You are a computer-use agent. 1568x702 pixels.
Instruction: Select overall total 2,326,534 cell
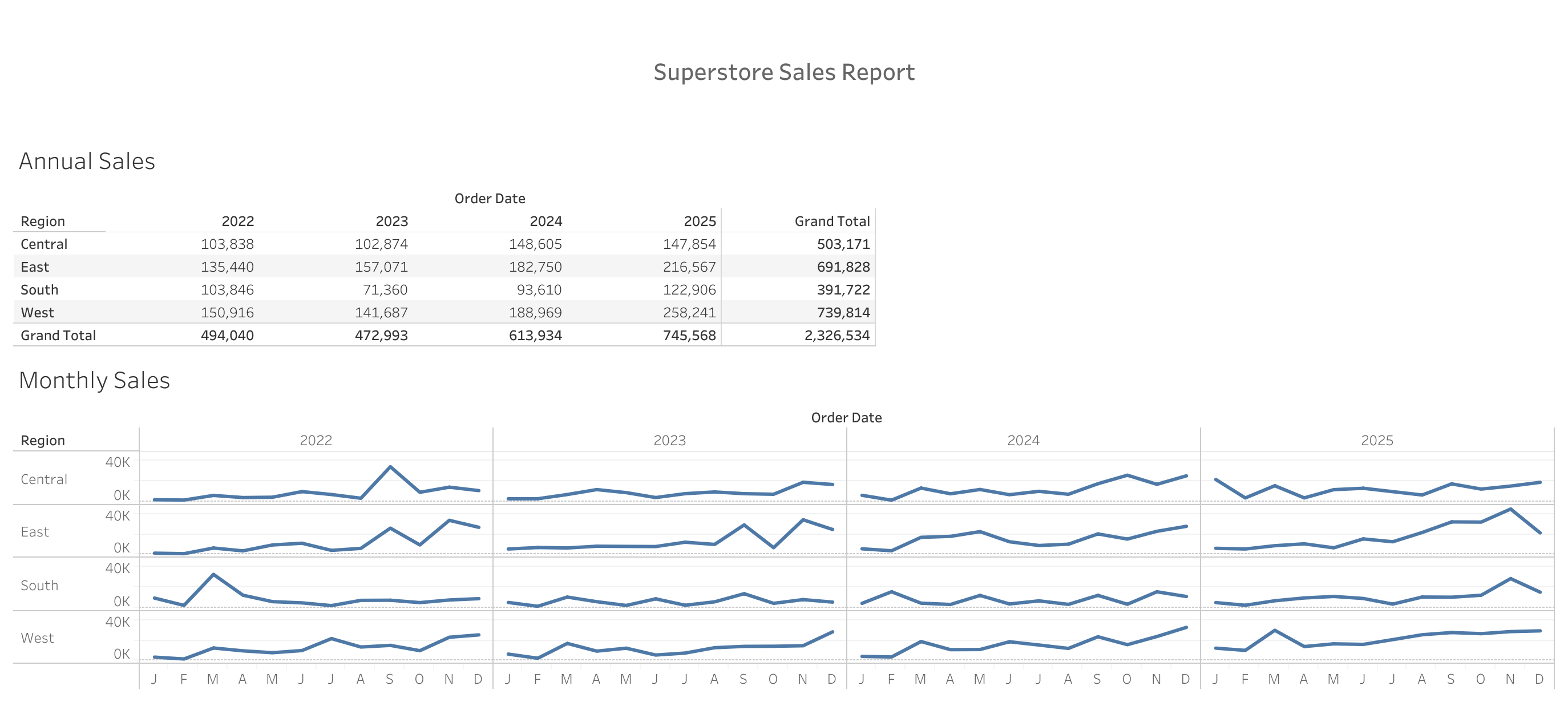(x=837, y=336)
